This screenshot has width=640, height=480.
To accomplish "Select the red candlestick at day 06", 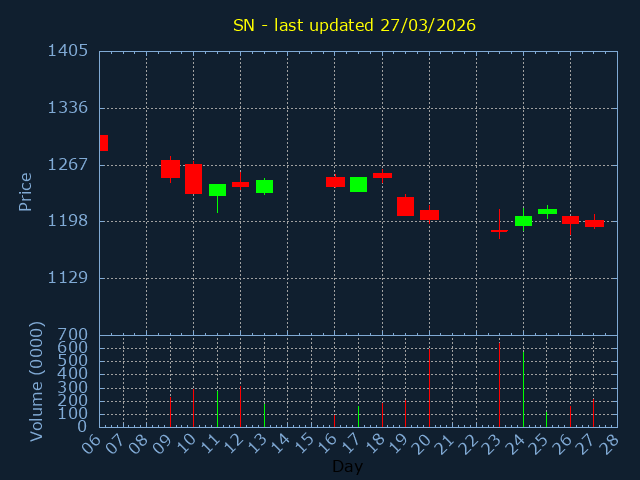I will (103, 143).
